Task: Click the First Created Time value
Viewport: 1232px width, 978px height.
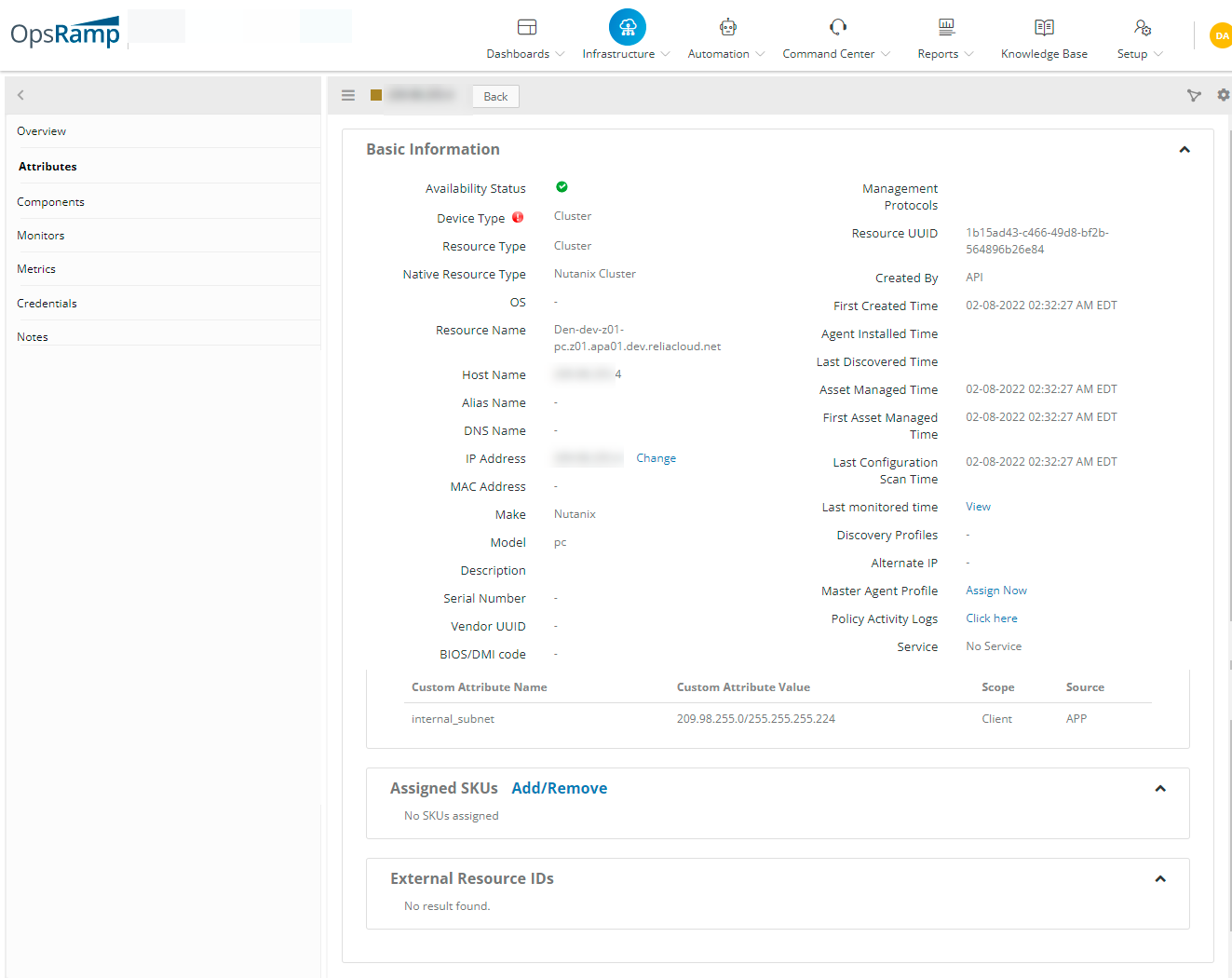Action: point(1041,306)
